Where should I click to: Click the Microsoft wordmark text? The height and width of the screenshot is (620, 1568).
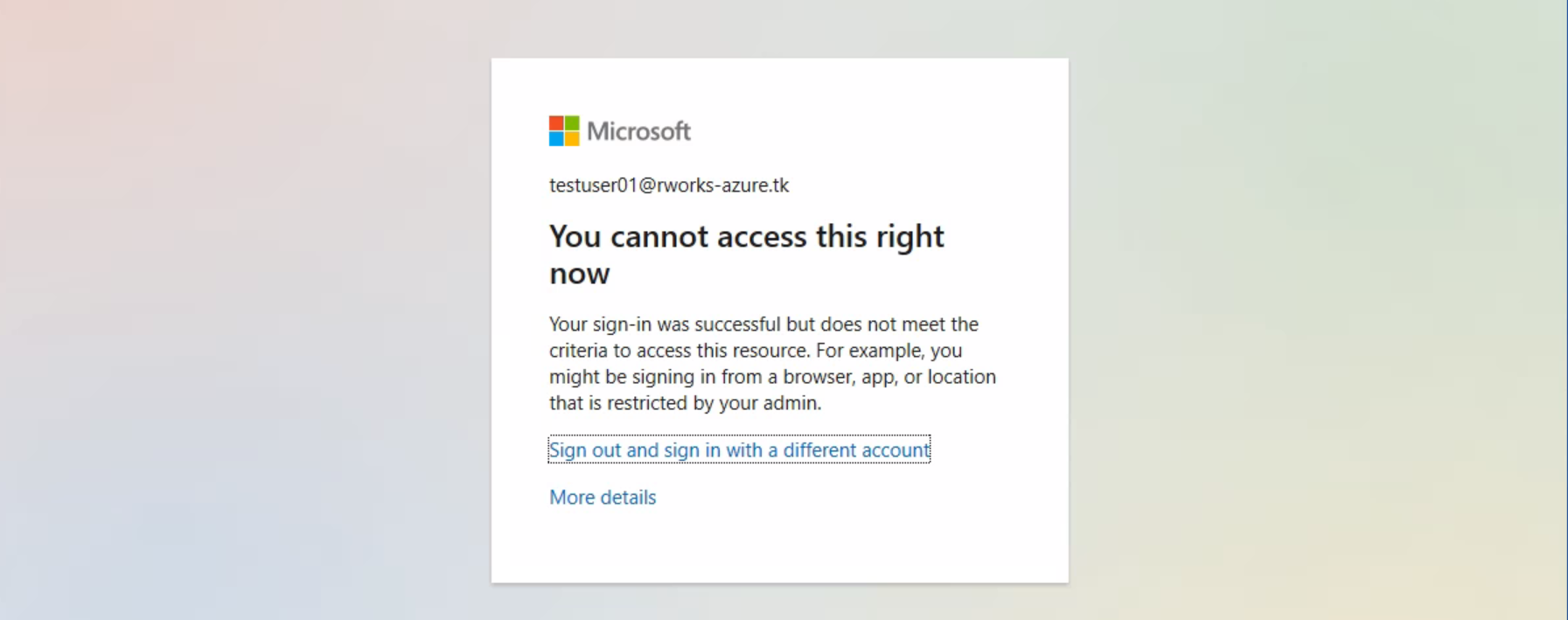(638, 131)
